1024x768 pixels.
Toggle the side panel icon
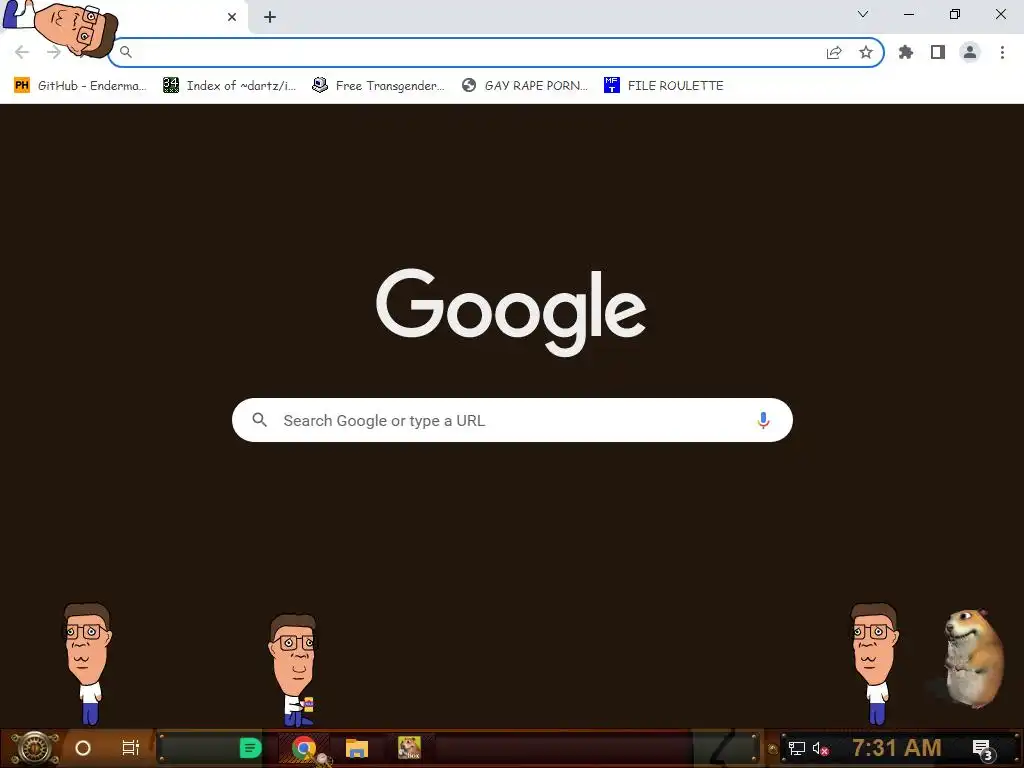click(938, 52)
